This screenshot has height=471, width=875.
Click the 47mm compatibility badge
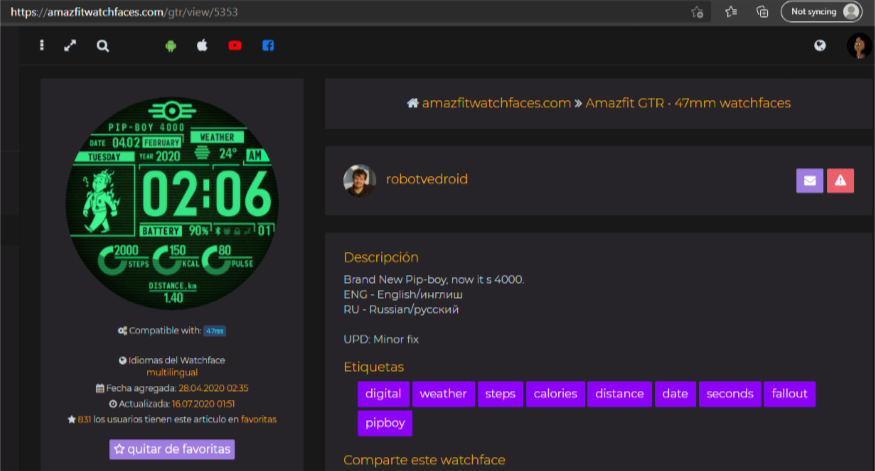pyautogui.click(x=214, y=331)
